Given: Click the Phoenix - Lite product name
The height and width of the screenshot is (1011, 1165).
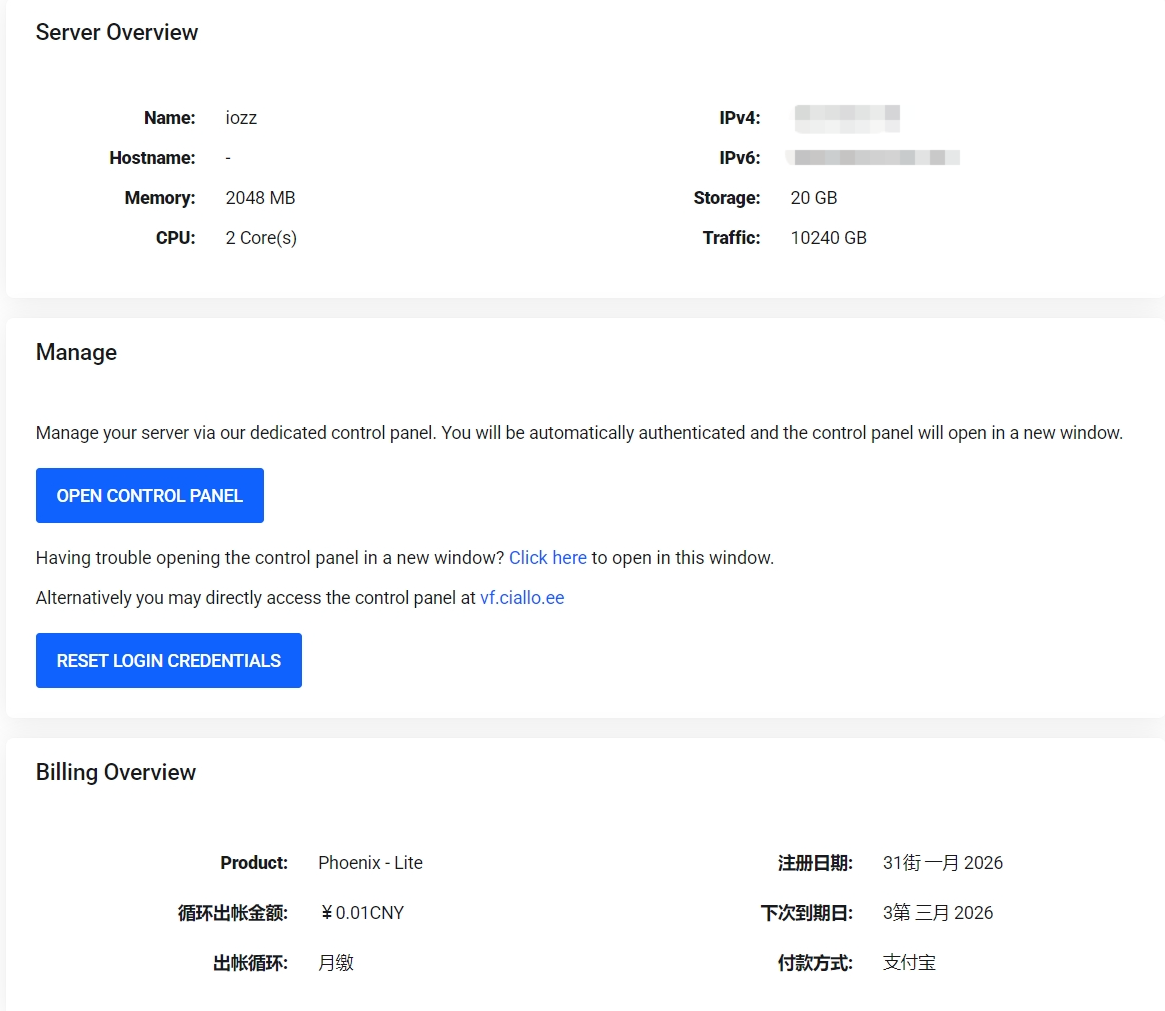Looking at the screenshot, I should pos(371,863).
